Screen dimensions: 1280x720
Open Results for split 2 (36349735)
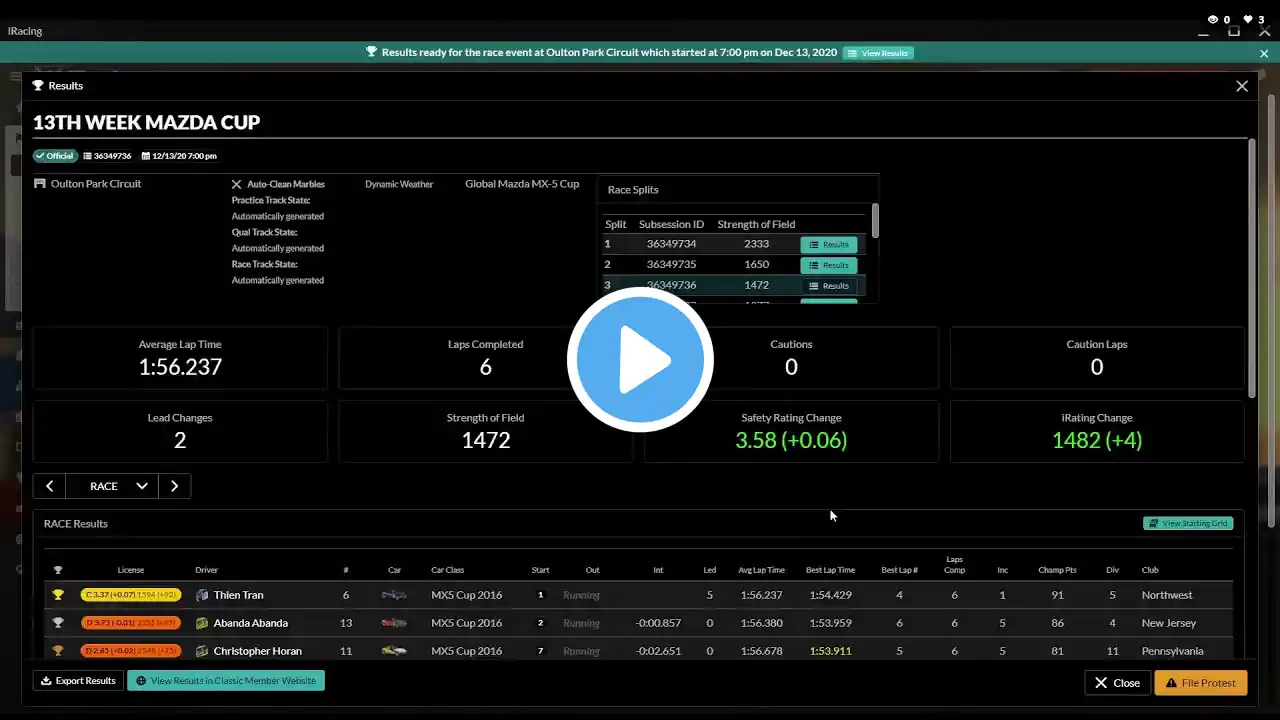pos(829,265)
